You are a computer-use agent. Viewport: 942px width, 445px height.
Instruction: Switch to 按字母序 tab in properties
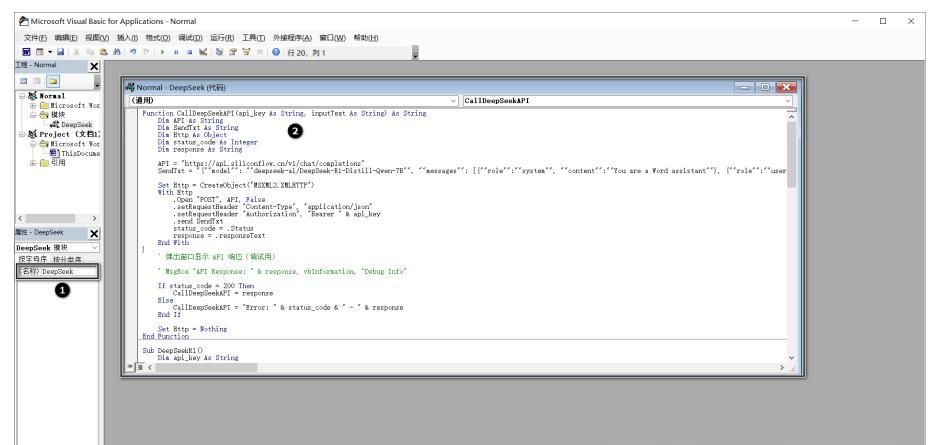point(32,259)
